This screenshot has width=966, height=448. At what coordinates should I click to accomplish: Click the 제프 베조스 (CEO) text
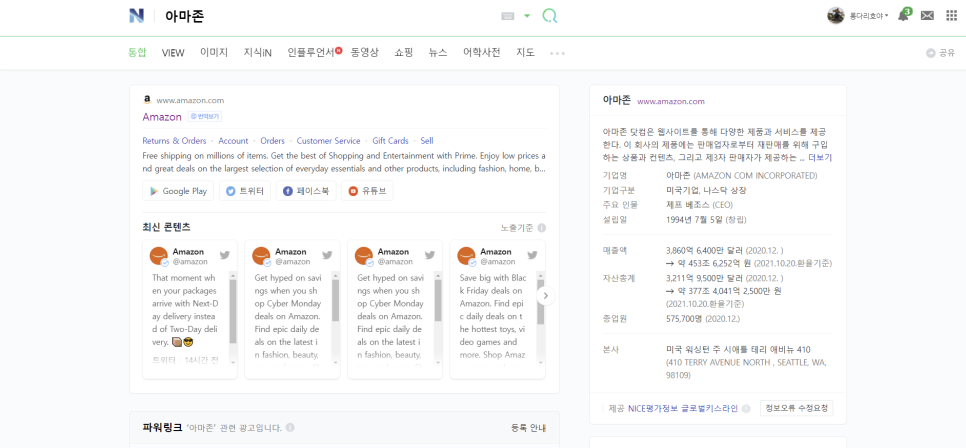click(700, 205)
